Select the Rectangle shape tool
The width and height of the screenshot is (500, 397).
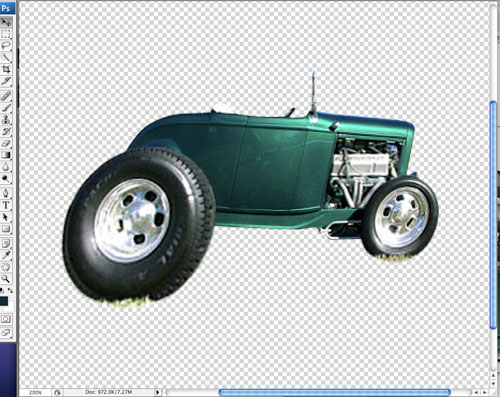click(6, 229)
